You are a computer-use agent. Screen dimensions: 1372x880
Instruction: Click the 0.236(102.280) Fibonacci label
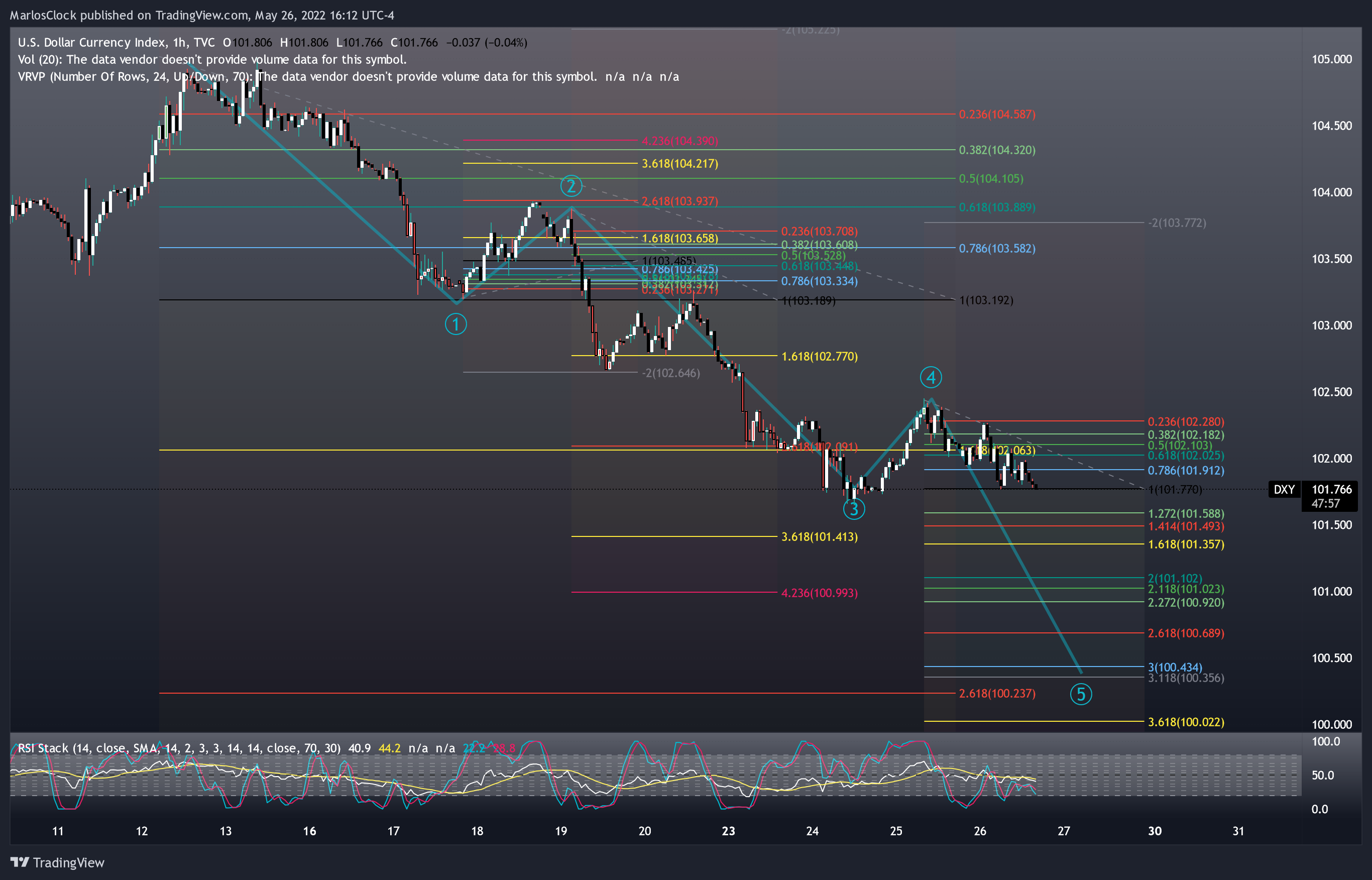1186,421
